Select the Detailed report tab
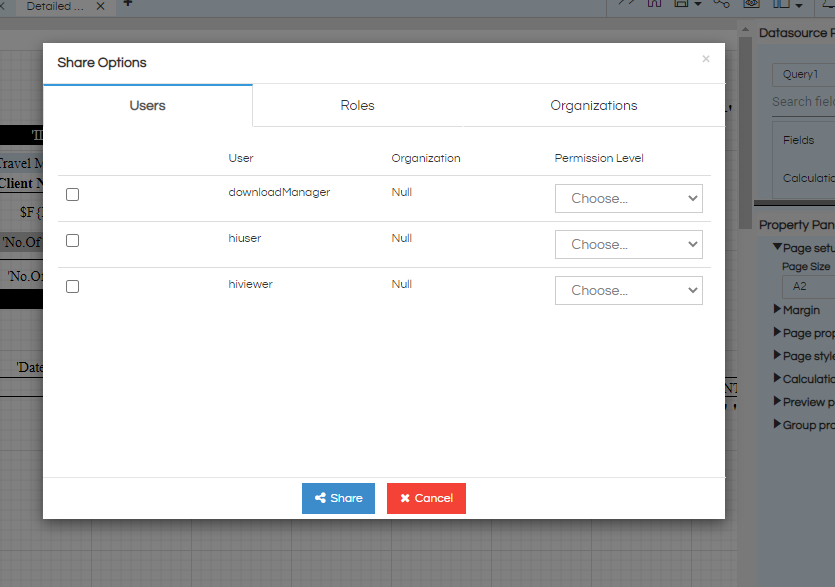 [x=55, y=6]
